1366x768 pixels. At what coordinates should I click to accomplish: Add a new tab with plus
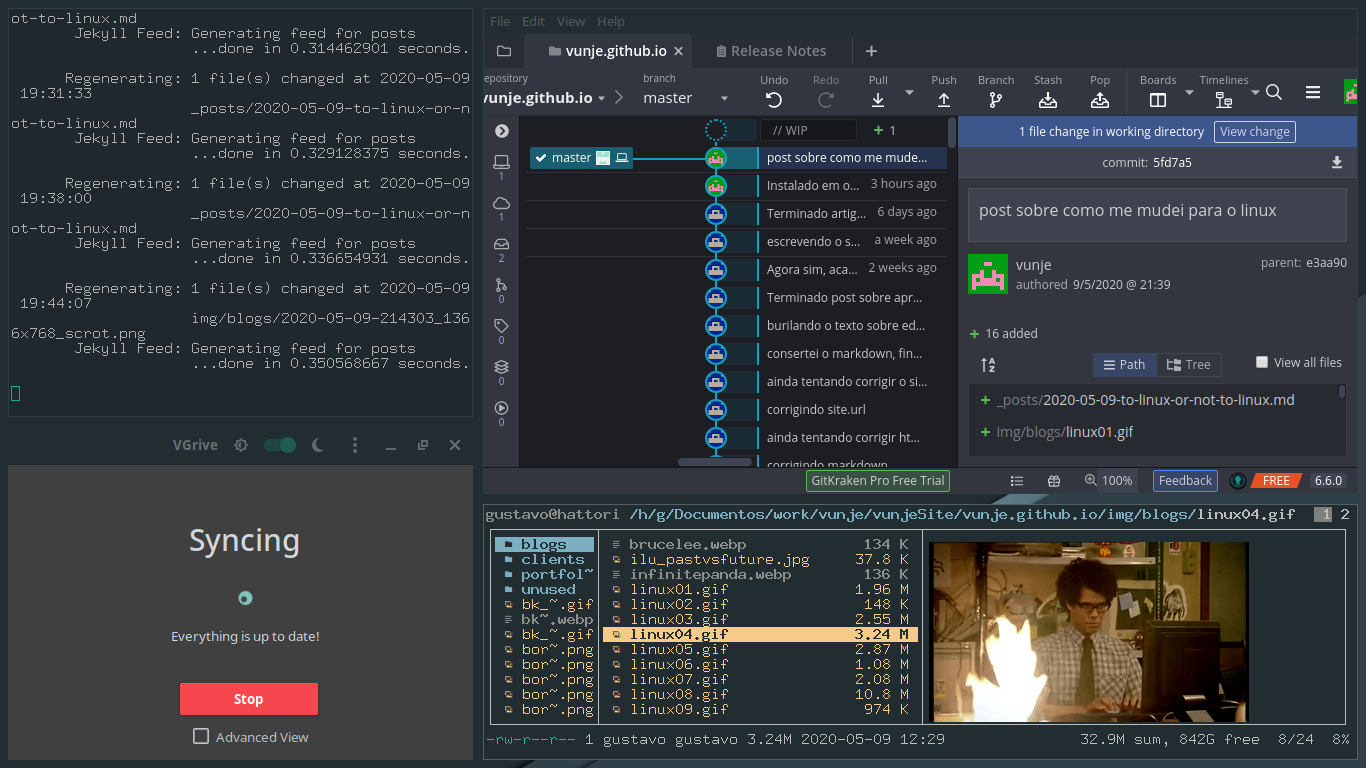click(871, 51)
